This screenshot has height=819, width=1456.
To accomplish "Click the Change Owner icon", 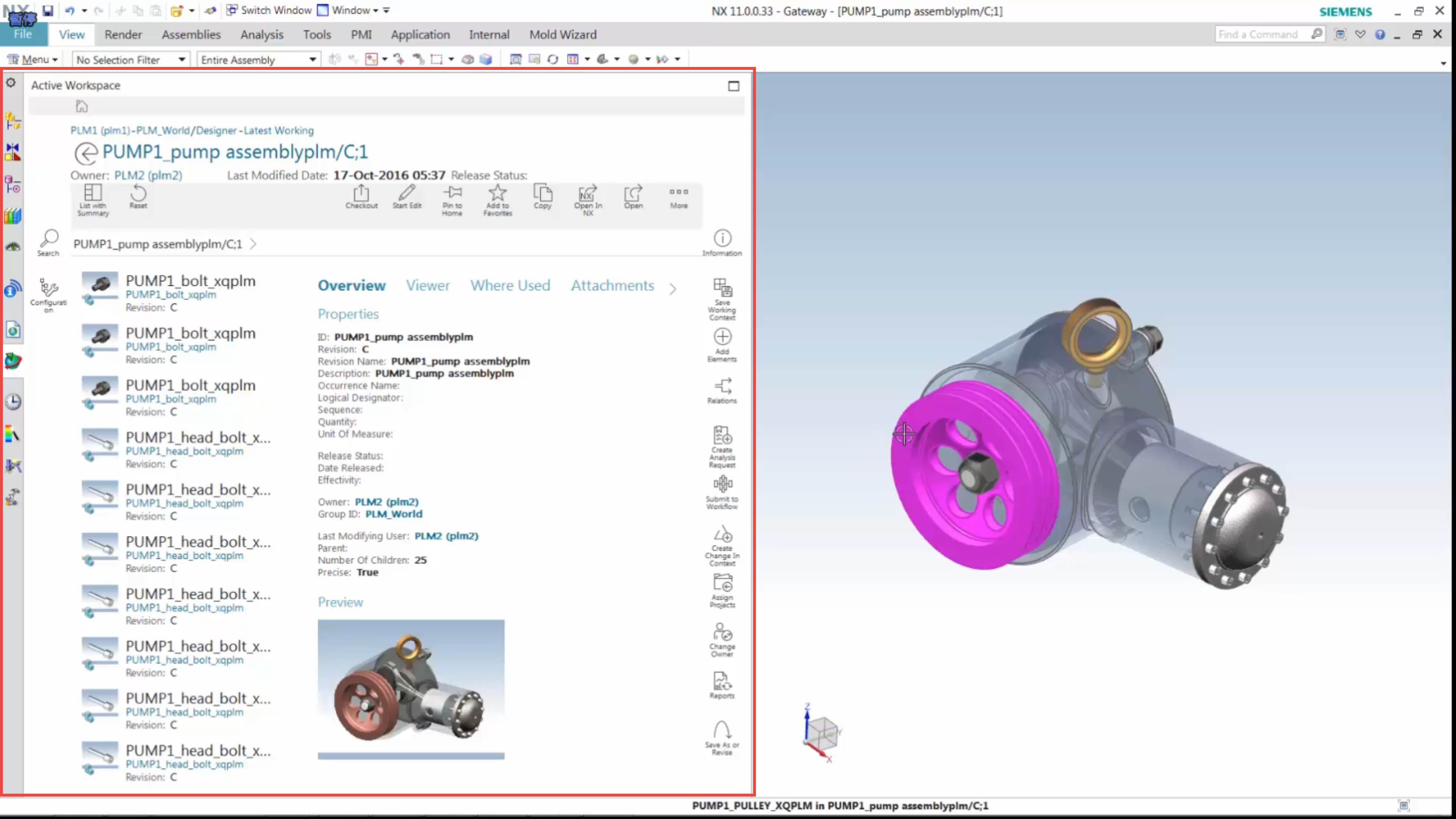I will click(x=722, y=640).
